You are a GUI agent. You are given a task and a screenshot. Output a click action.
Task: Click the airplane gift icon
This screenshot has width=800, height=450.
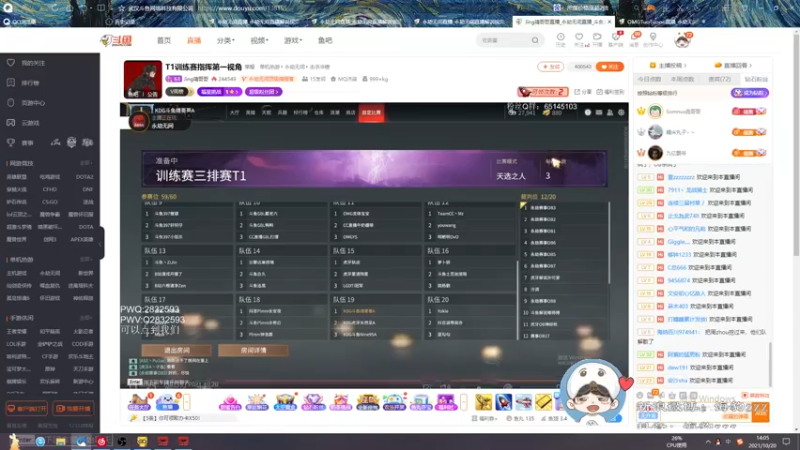click(523, 402)
